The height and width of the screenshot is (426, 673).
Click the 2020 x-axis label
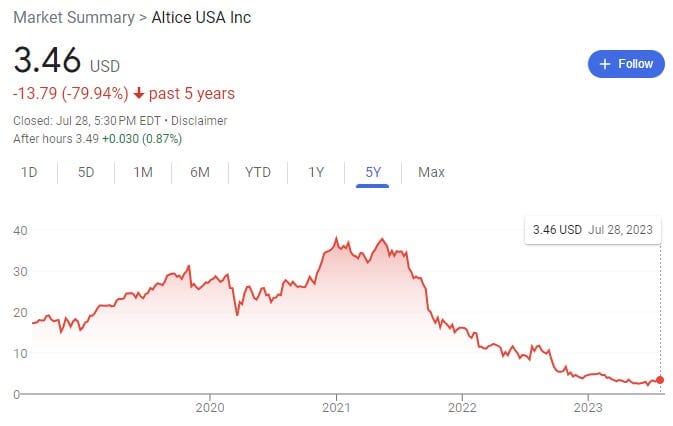point(210,407)
